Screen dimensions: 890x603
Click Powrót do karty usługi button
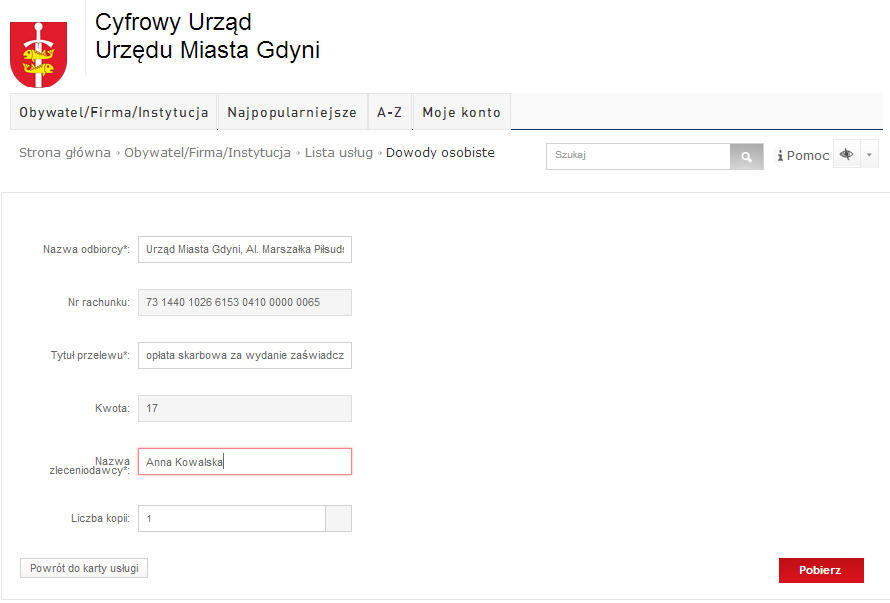coord(84,568)
